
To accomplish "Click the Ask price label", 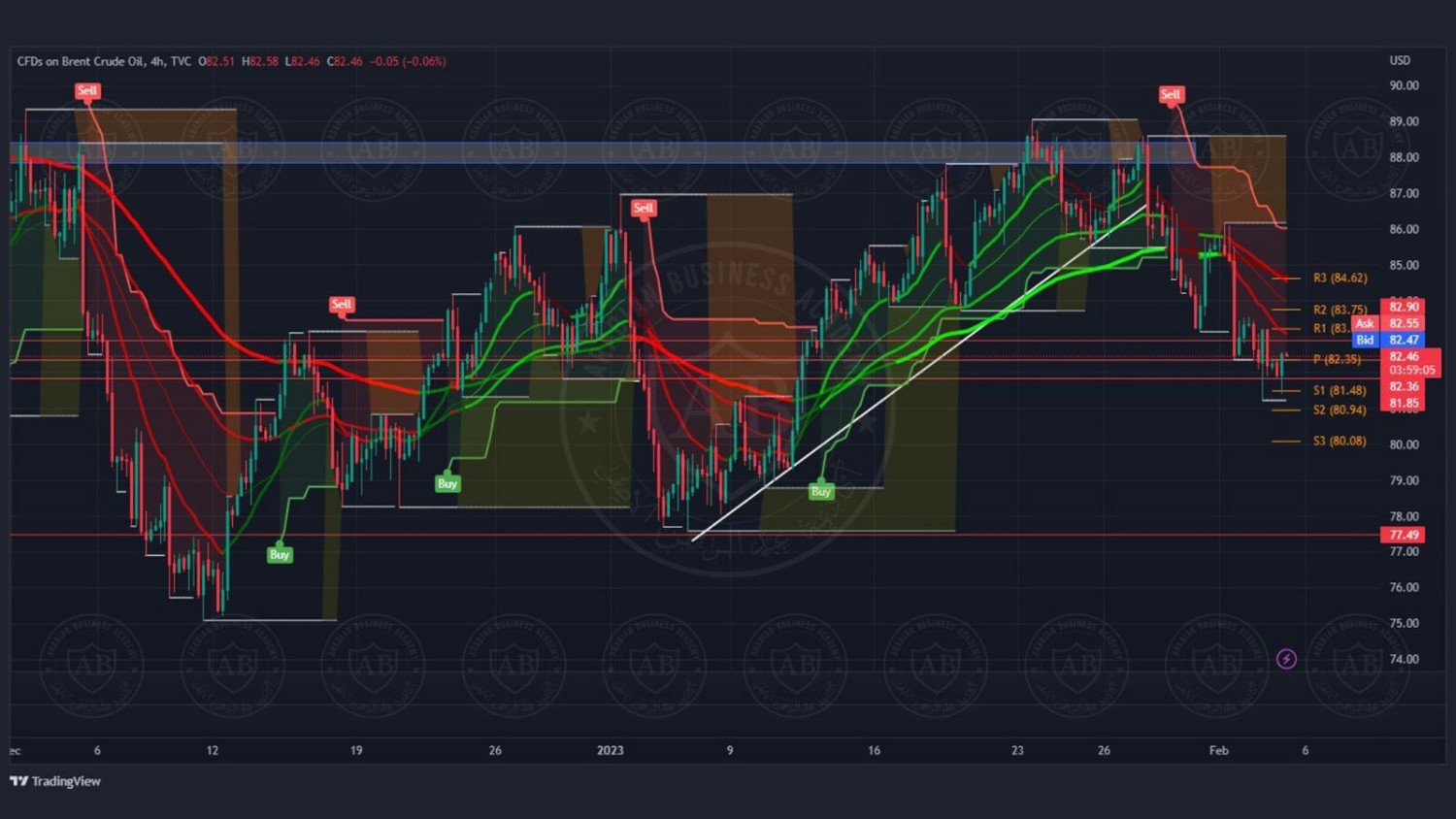I will pyautogui.click(x=1365, y=323).
